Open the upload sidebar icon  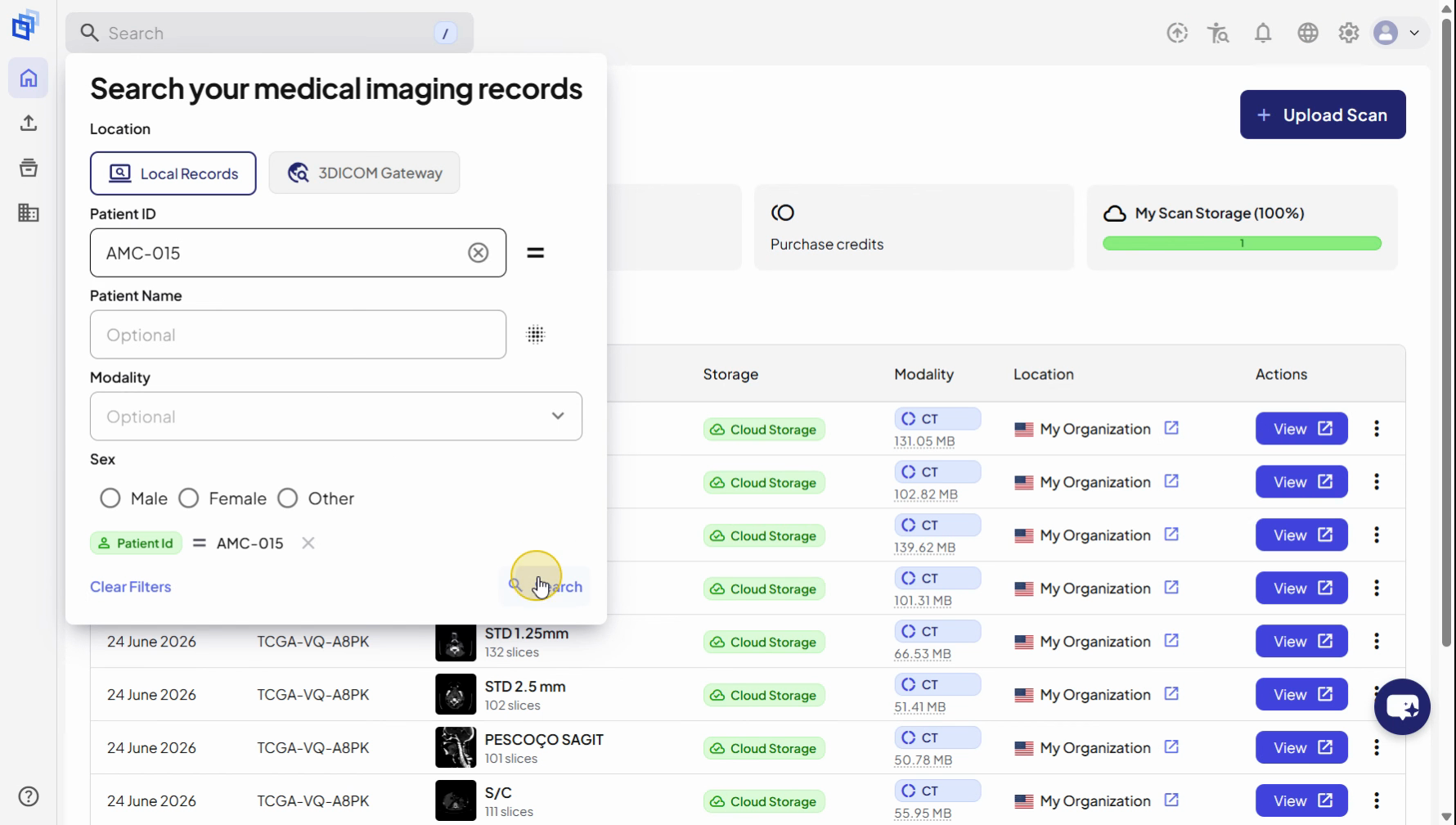click(x=29, y=123)
